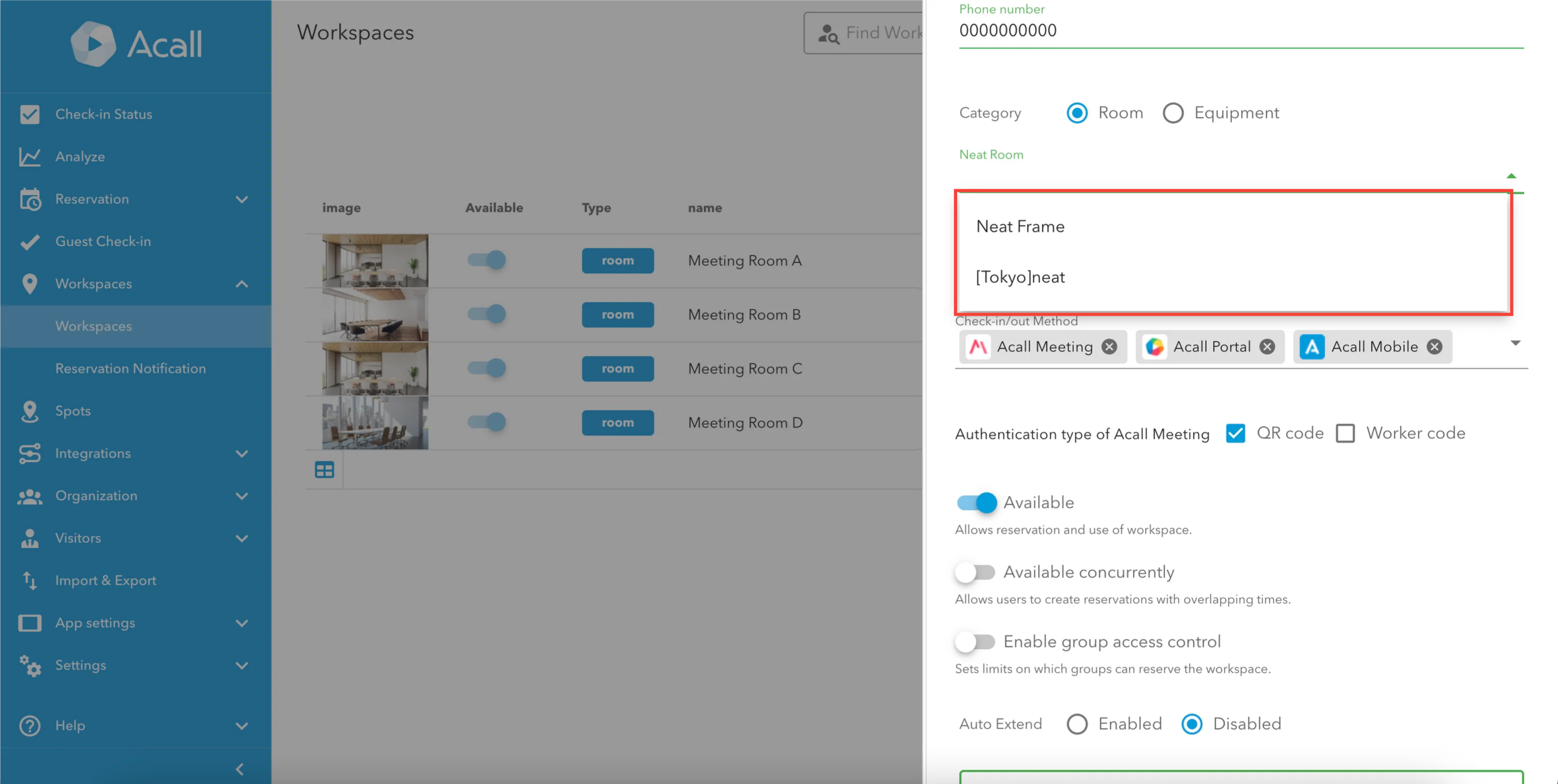
Task: Click the Visitors person icon
Action: coord(30,538)
